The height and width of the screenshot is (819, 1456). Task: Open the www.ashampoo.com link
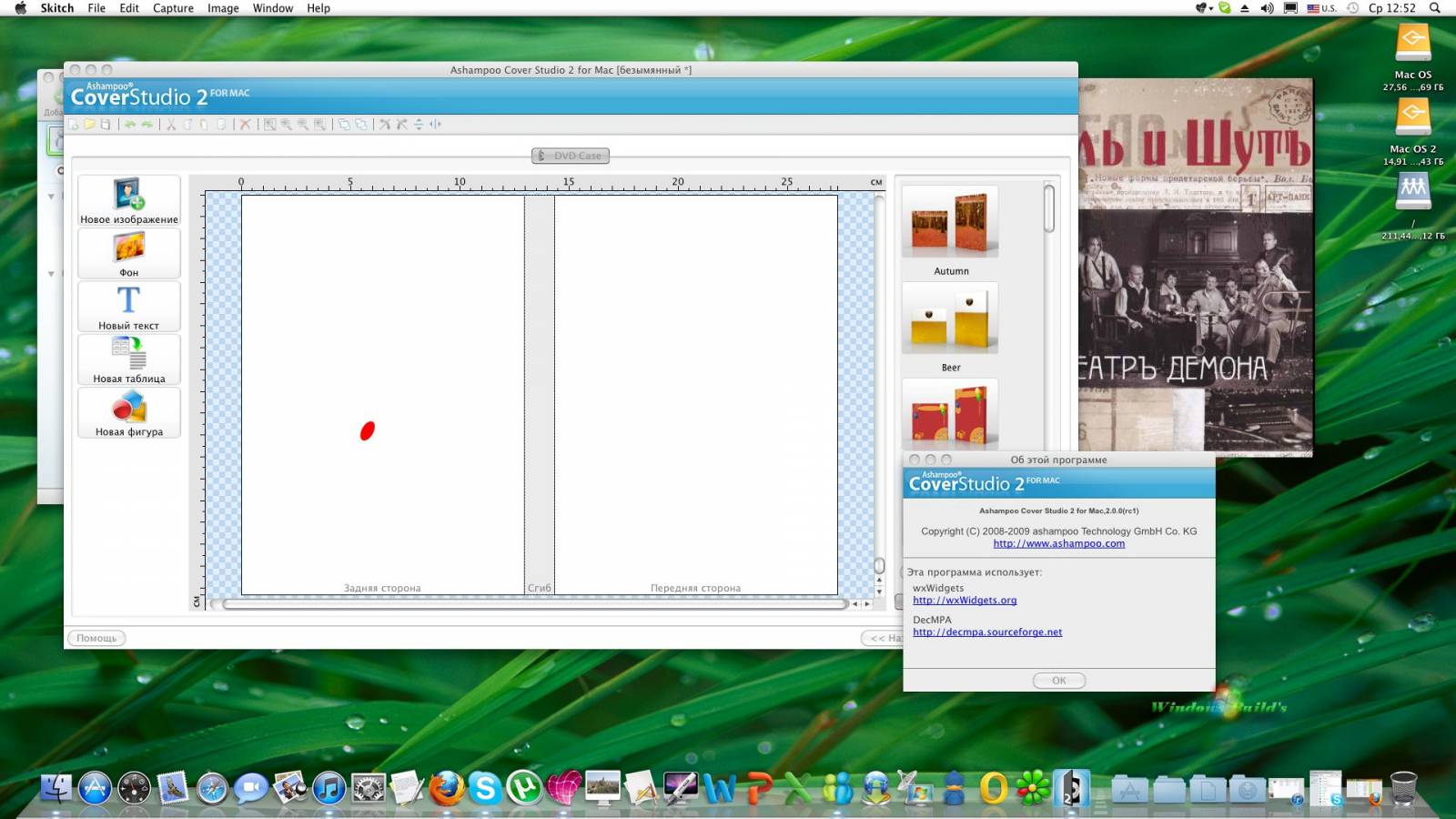pos(1059,544)
